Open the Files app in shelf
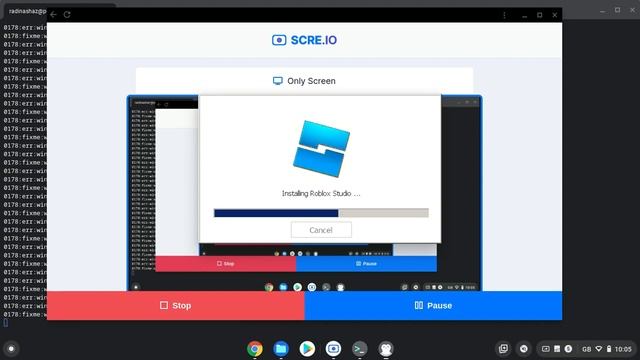 [281, 349]
